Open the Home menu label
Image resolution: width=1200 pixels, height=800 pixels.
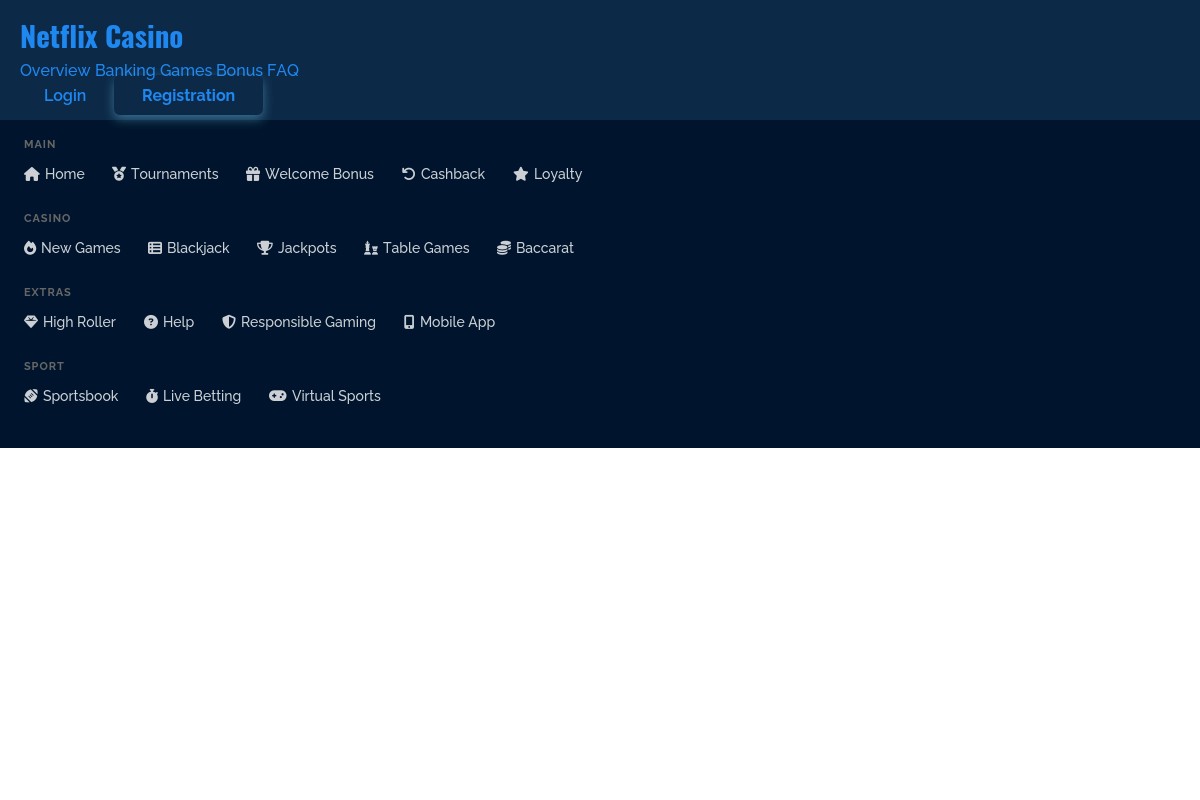click(65, 174)
